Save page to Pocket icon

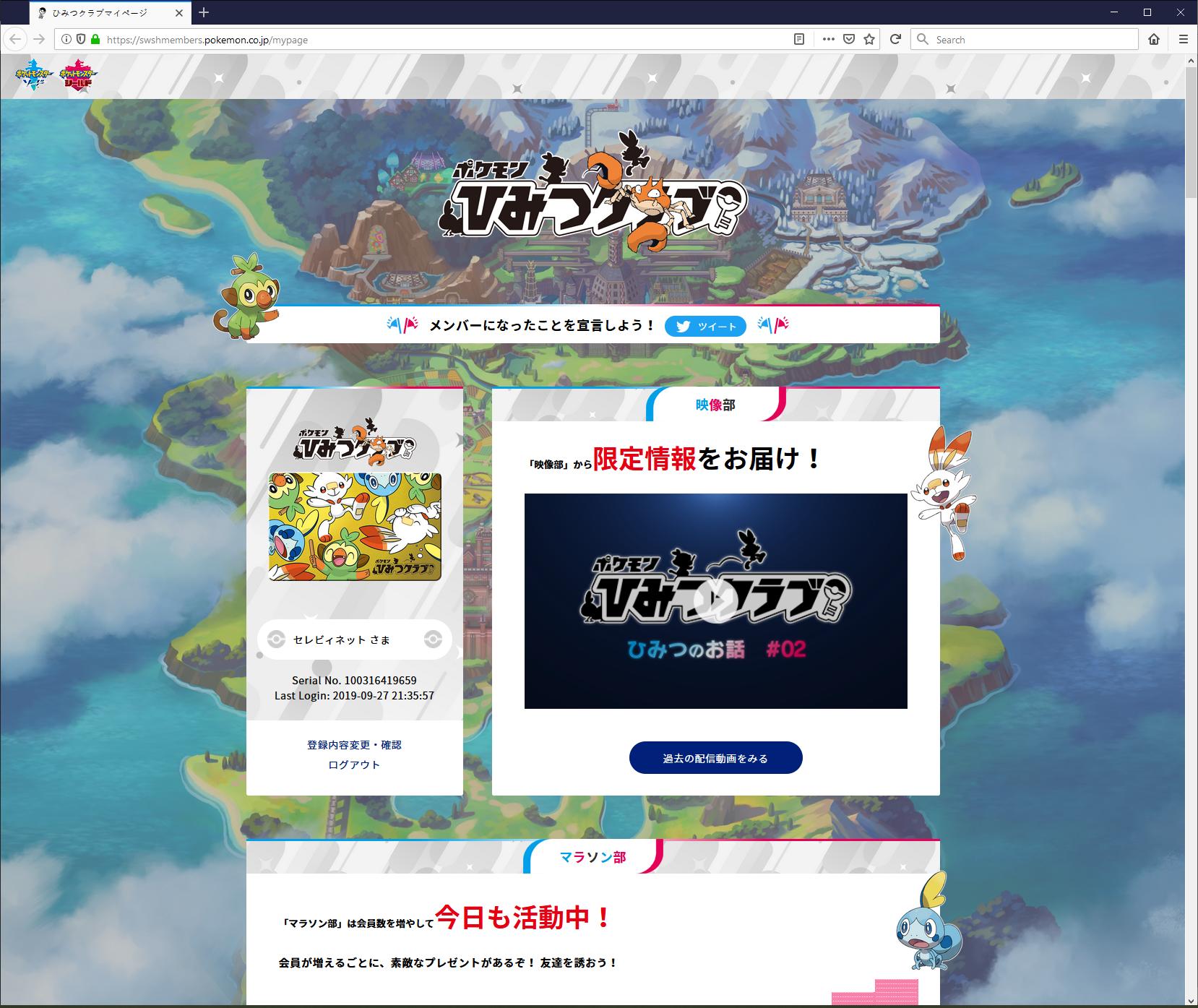coord(849,40)
